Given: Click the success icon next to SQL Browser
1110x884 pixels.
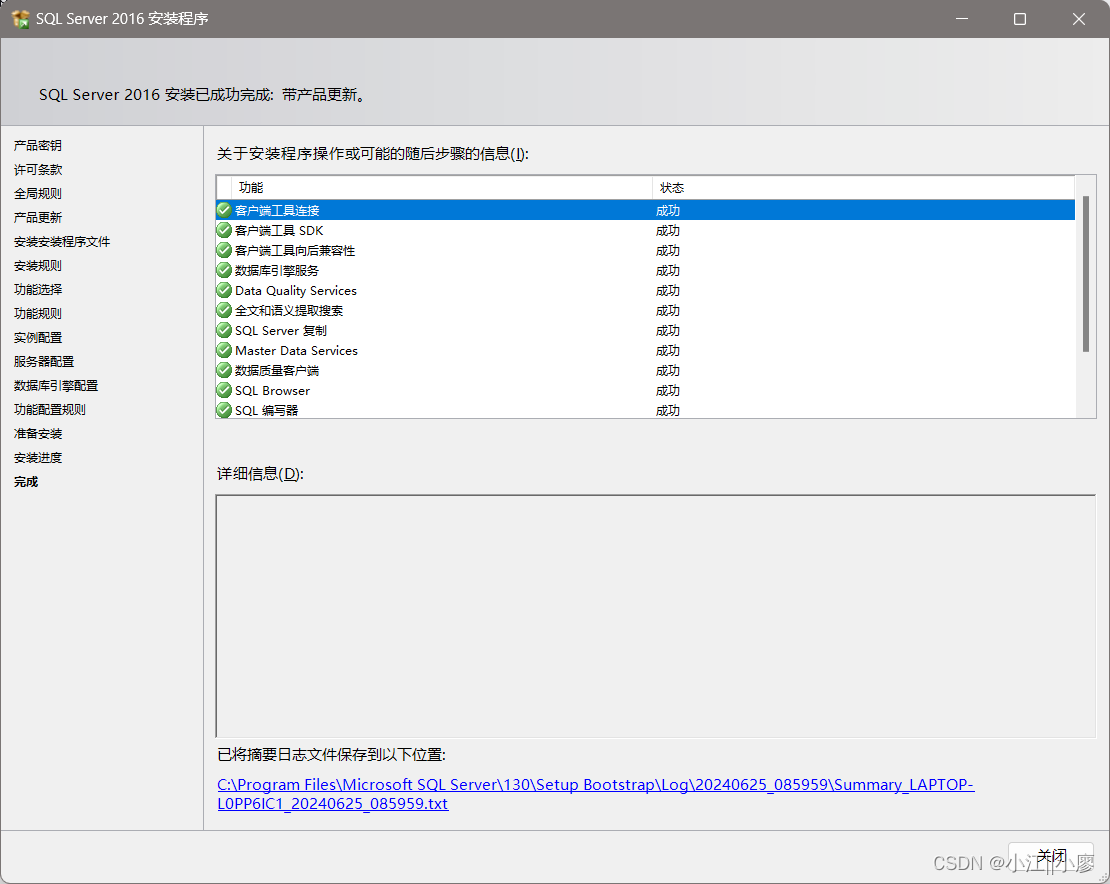Looking at the screenshot, I should pyautogui.click(x=223, y=390).
